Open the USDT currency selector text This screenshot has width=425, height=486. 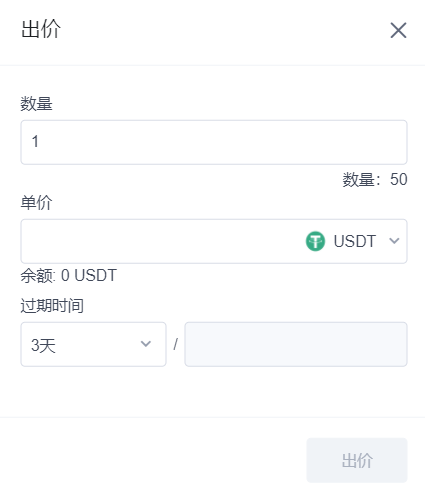pyautogui.click(x=355, y=241)
